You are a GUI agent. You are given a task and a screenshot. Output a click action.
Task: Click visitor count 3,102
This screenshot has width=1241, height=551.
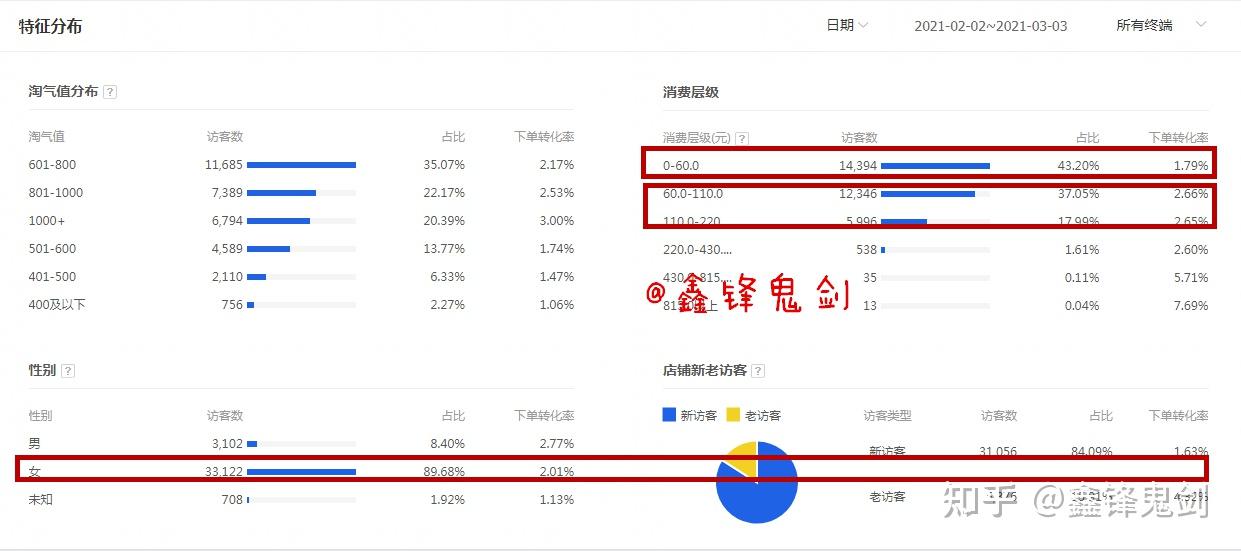click(x=227, y=444)
